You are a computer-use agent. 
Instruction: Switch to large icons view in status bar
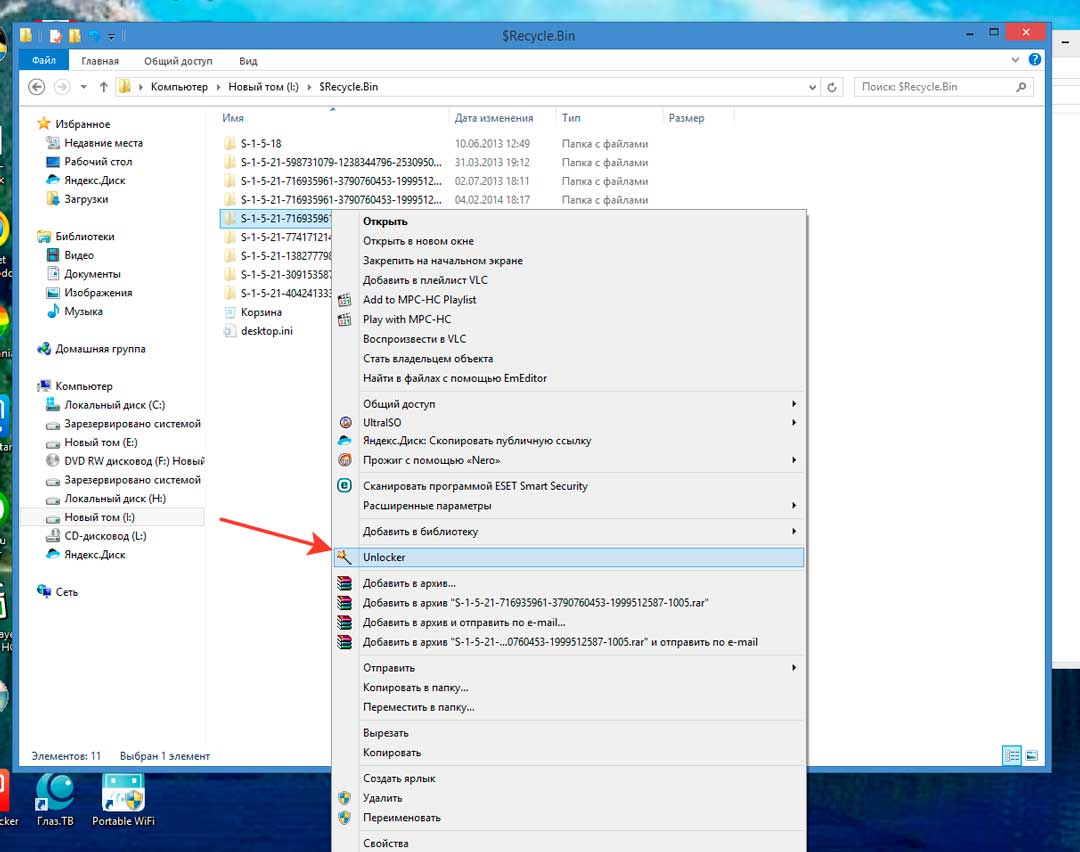(1031, 756)
